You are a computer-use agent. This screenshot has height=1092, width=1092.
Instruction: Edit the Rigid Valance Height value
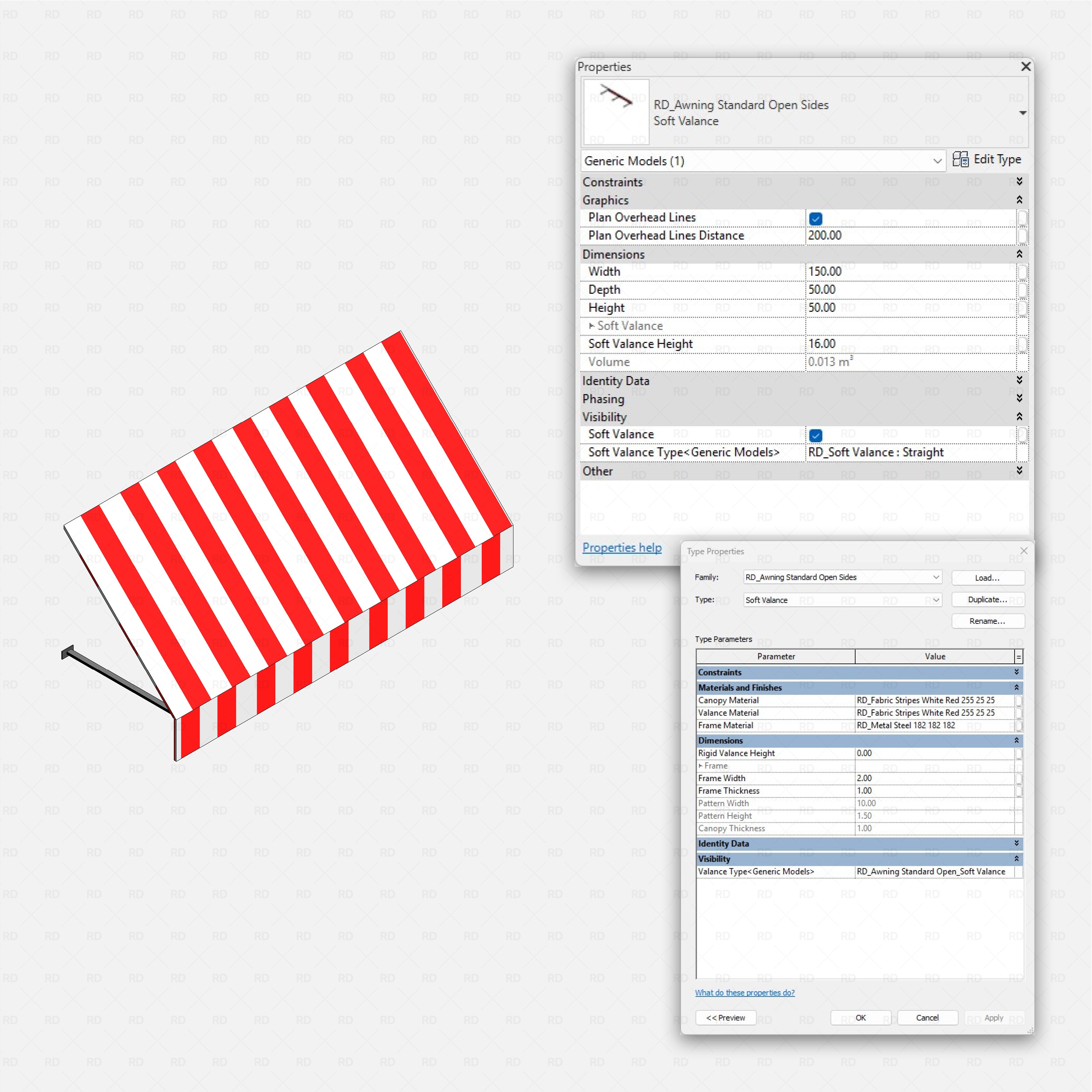935,753
